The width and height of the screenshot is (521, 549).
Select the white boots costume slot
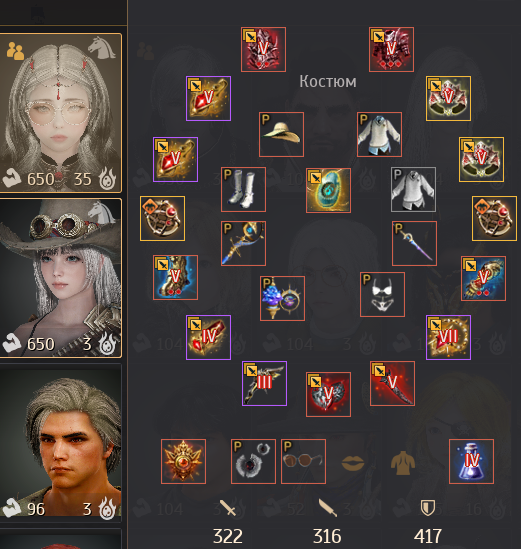243,189
